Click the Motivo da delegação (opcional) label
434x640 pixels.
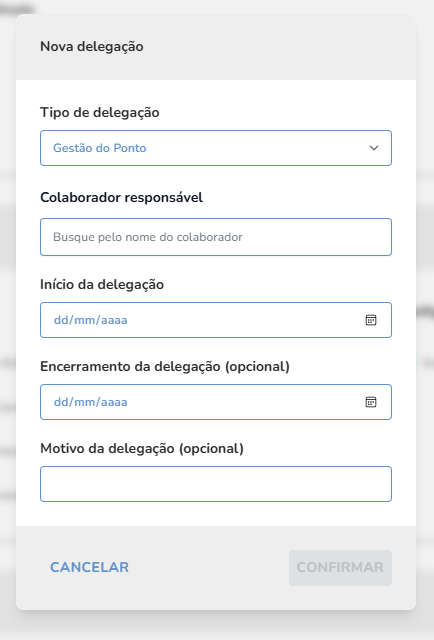[x=142, y=449]
